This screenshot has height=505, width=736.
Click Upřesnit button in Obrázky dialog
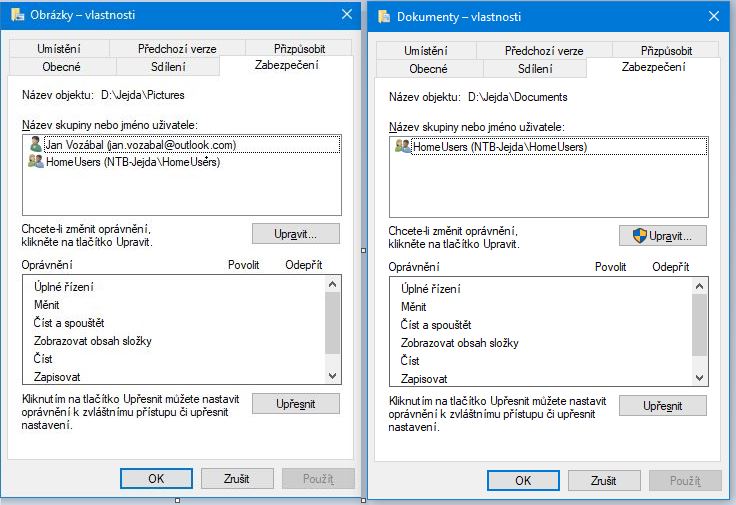pyautogui.click(x=295, y=404)
